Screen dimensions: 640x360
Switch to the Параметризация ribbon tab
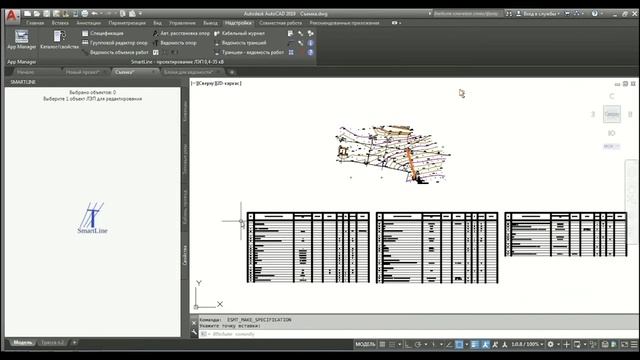point(127,23)
